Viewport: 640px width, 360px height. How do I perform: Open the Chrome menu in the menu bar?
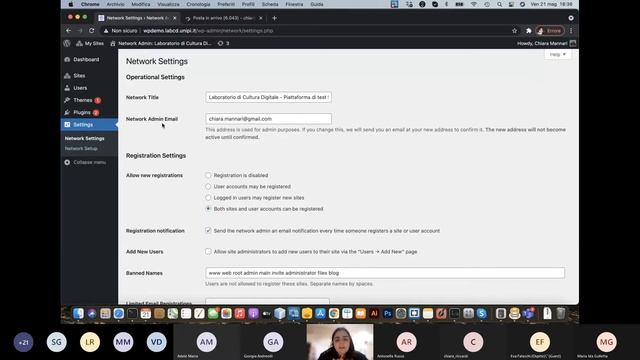pos(90,4)
